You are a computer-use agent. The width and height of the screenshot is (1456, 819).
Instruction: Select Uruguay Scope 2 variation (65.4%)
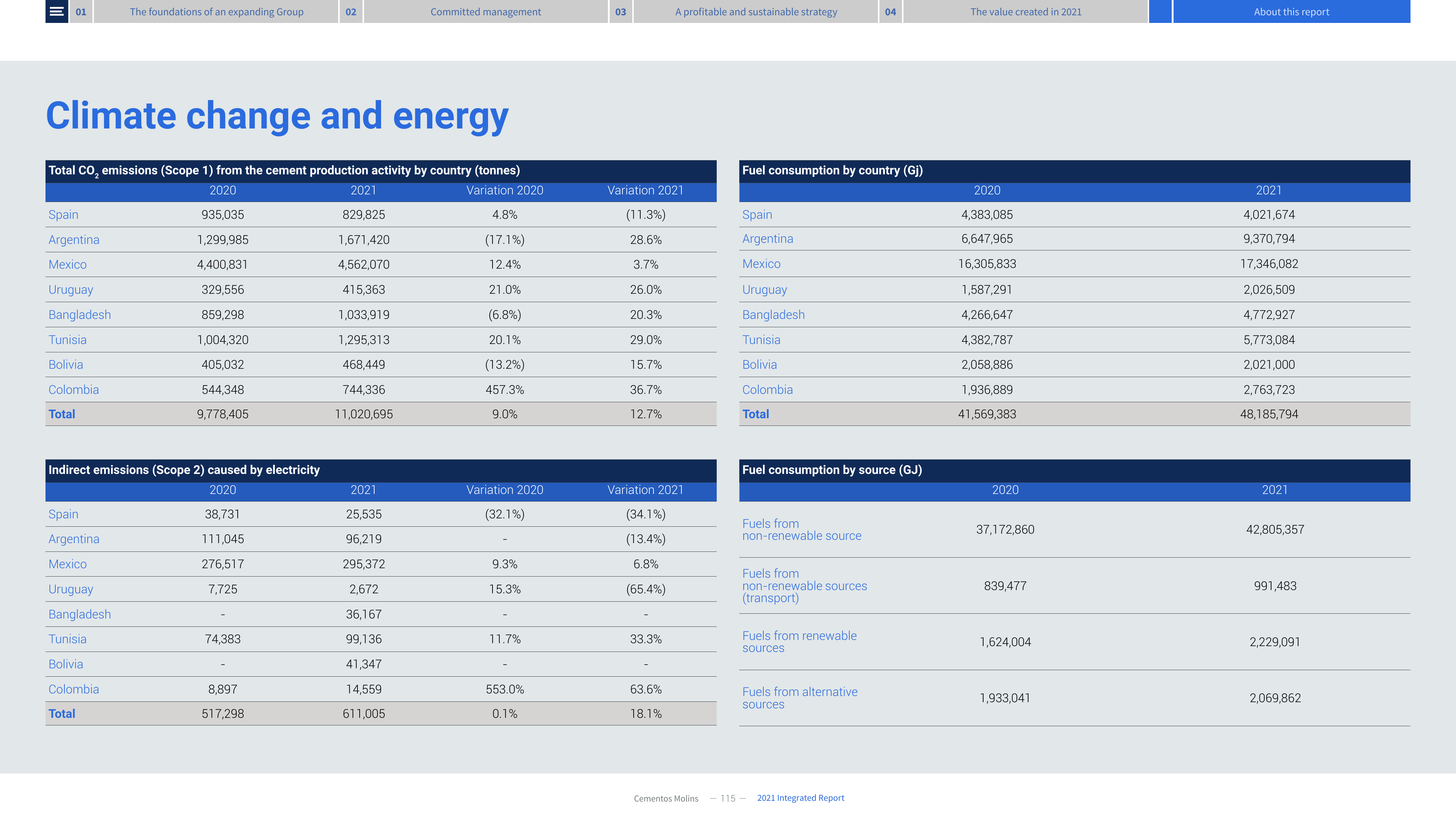tap(645, 589)
